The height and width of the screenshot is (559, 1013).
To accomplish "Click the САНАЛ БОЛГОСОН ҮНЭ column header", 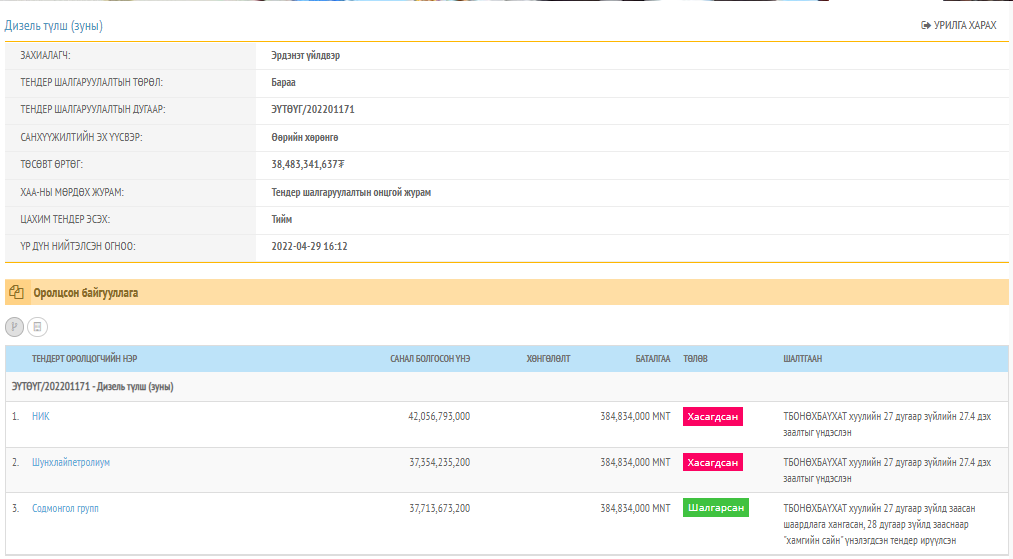I will 430,359.
